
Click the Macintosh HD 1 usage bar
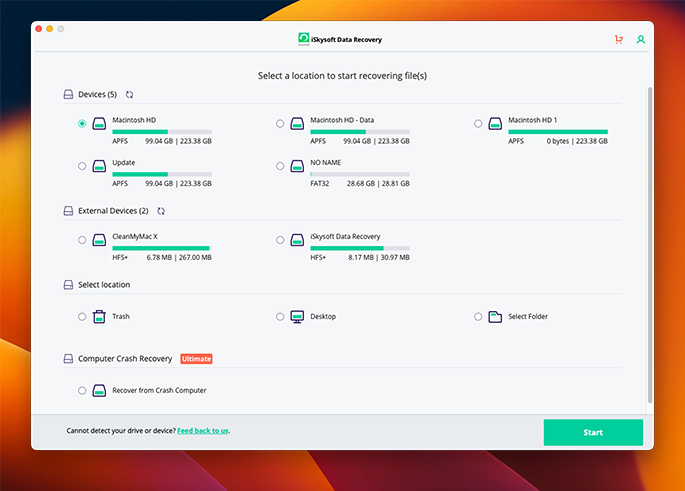(x=558, y=131)
